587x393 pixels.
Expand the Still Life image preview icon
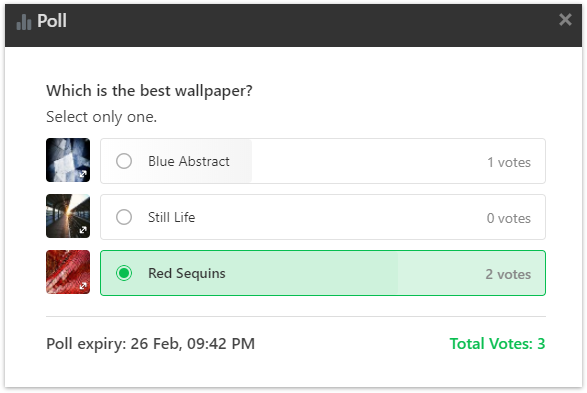tap(83, 230)
